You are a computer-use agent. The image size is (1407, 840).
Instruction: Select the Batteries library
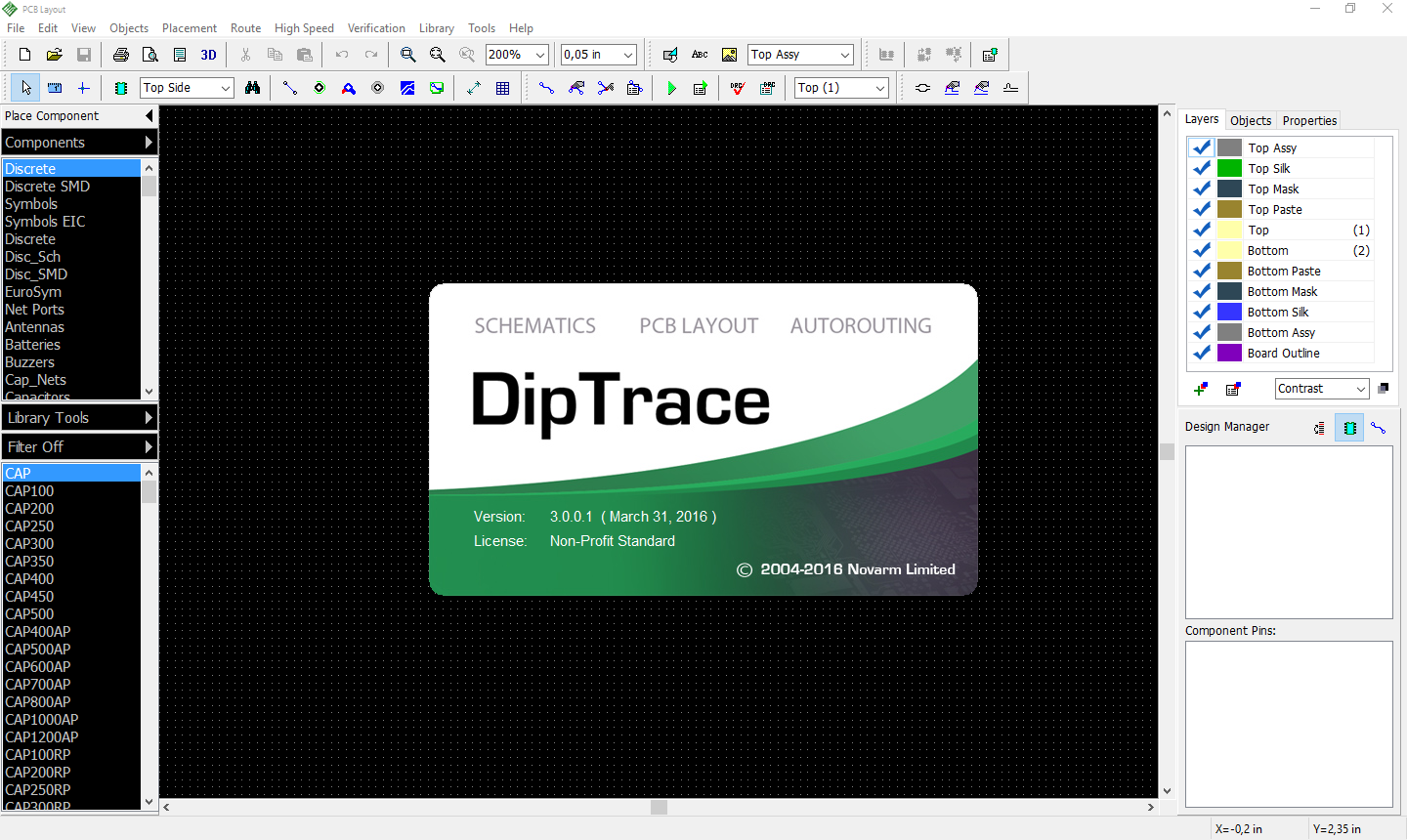coord(72,345)
